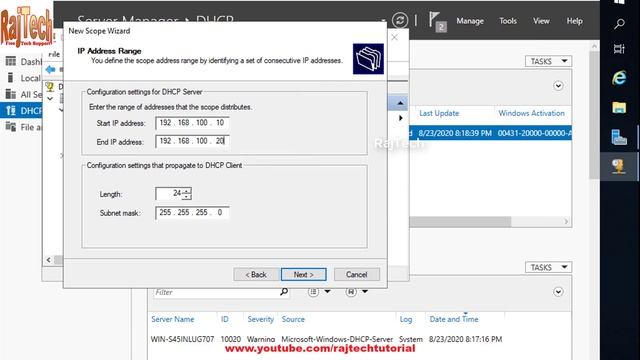Sort events by Severity column

coord(260,319)
